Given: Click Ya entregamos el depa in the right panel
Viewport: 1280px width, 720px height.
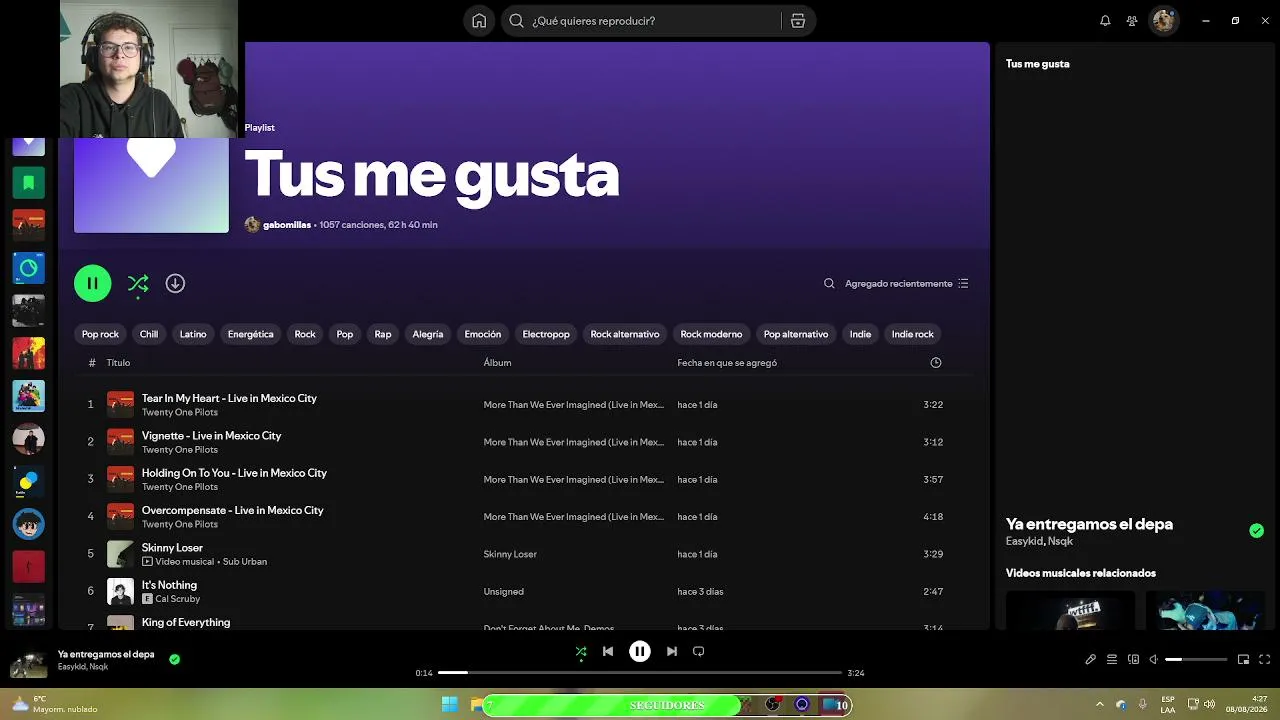Looking at the screenshot, I should tap(1089, 524).
